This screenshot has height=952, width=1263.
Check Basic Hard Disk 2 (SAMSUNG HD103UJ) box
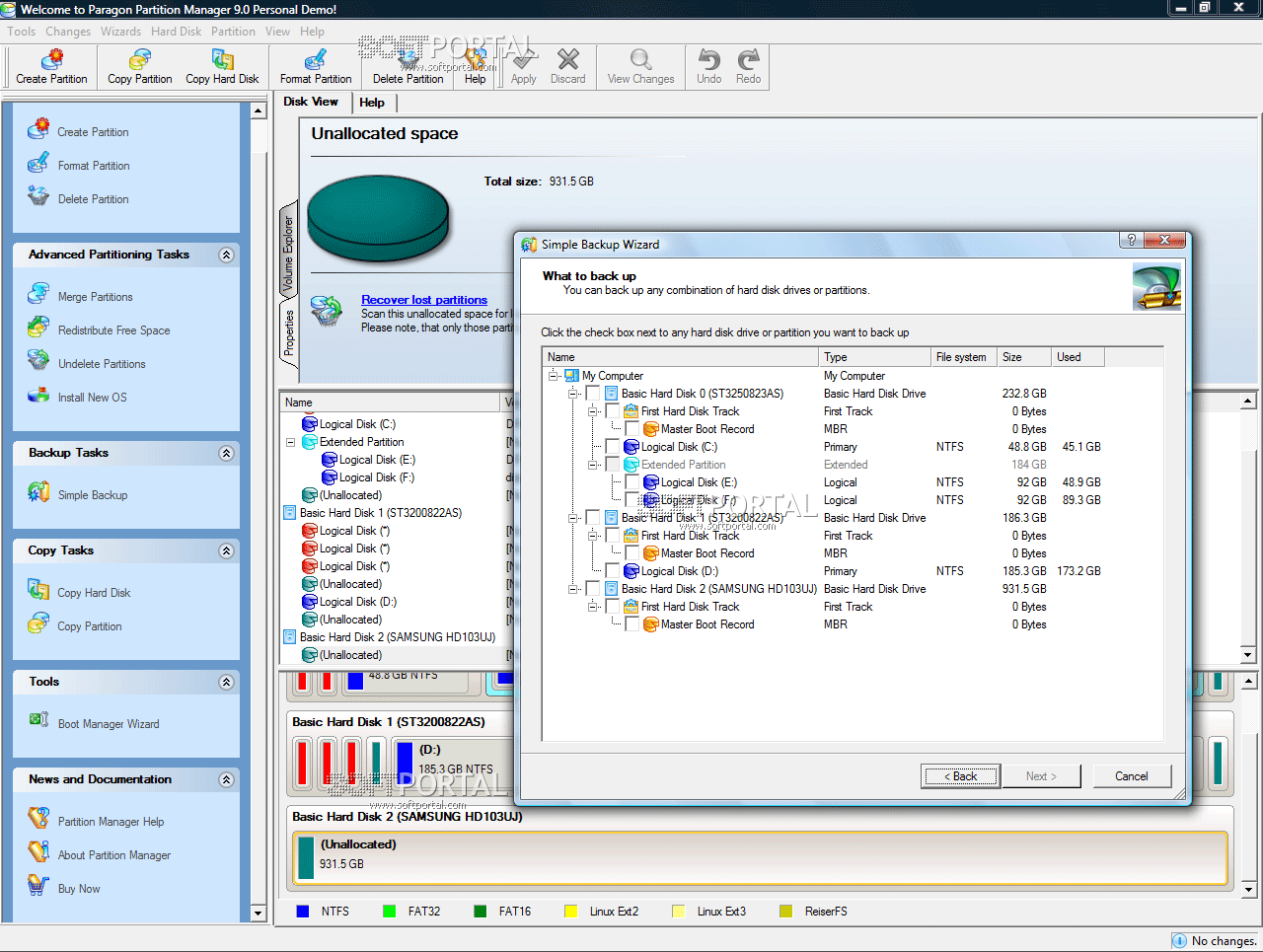point(593,589)
